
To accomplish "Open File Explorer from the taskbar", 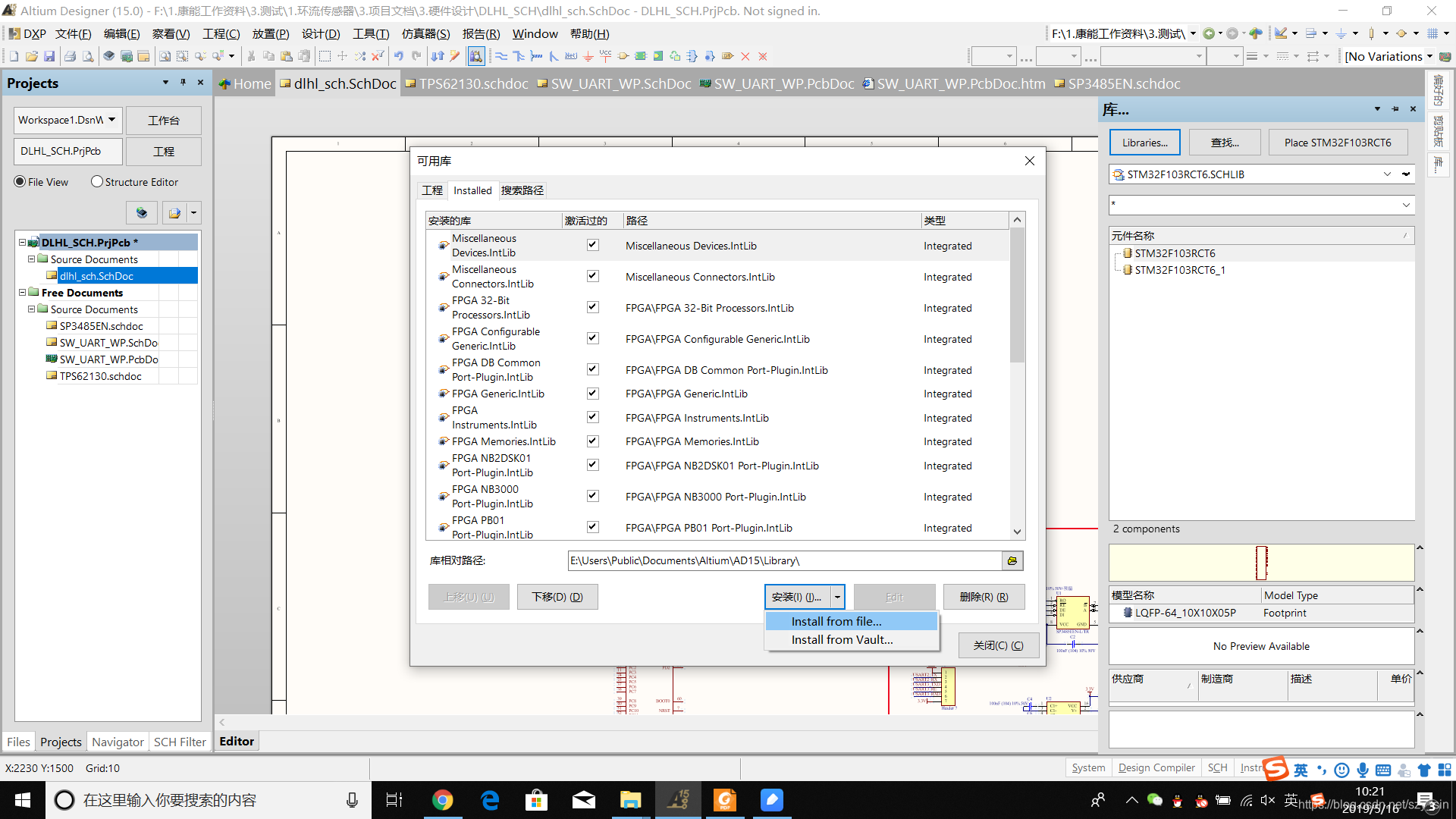I will tap(630, 800).
